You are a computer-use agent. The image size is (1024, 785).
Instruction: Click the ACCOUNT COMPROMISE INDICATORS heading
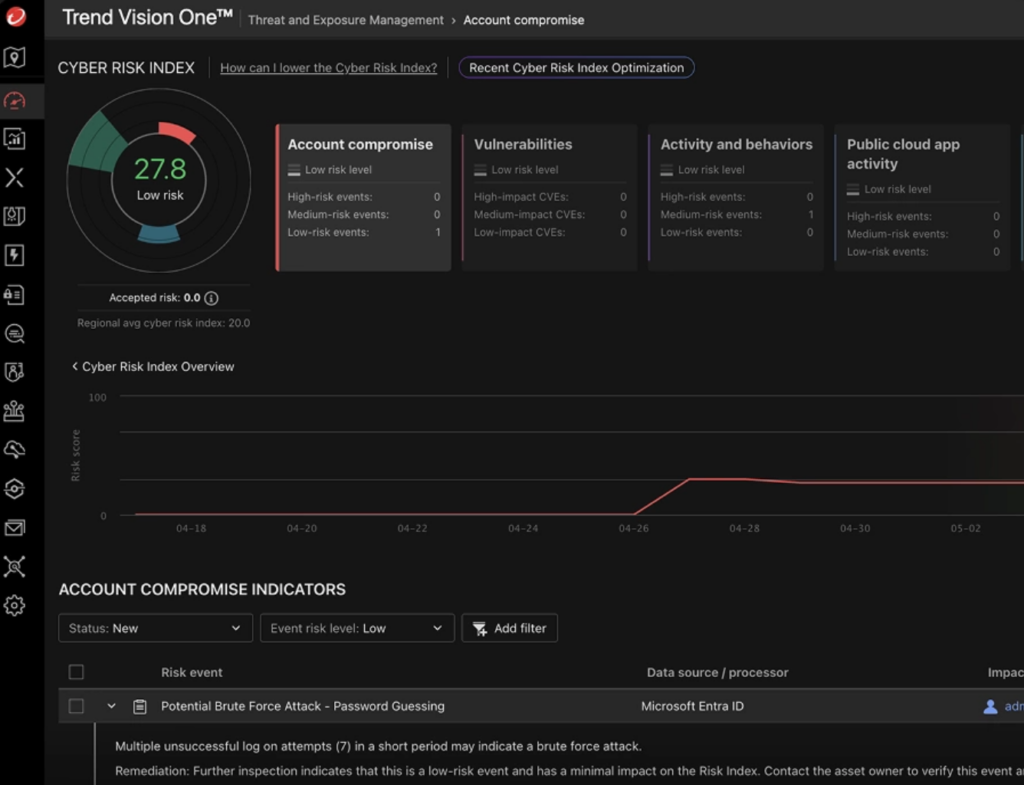click(202, 590)
